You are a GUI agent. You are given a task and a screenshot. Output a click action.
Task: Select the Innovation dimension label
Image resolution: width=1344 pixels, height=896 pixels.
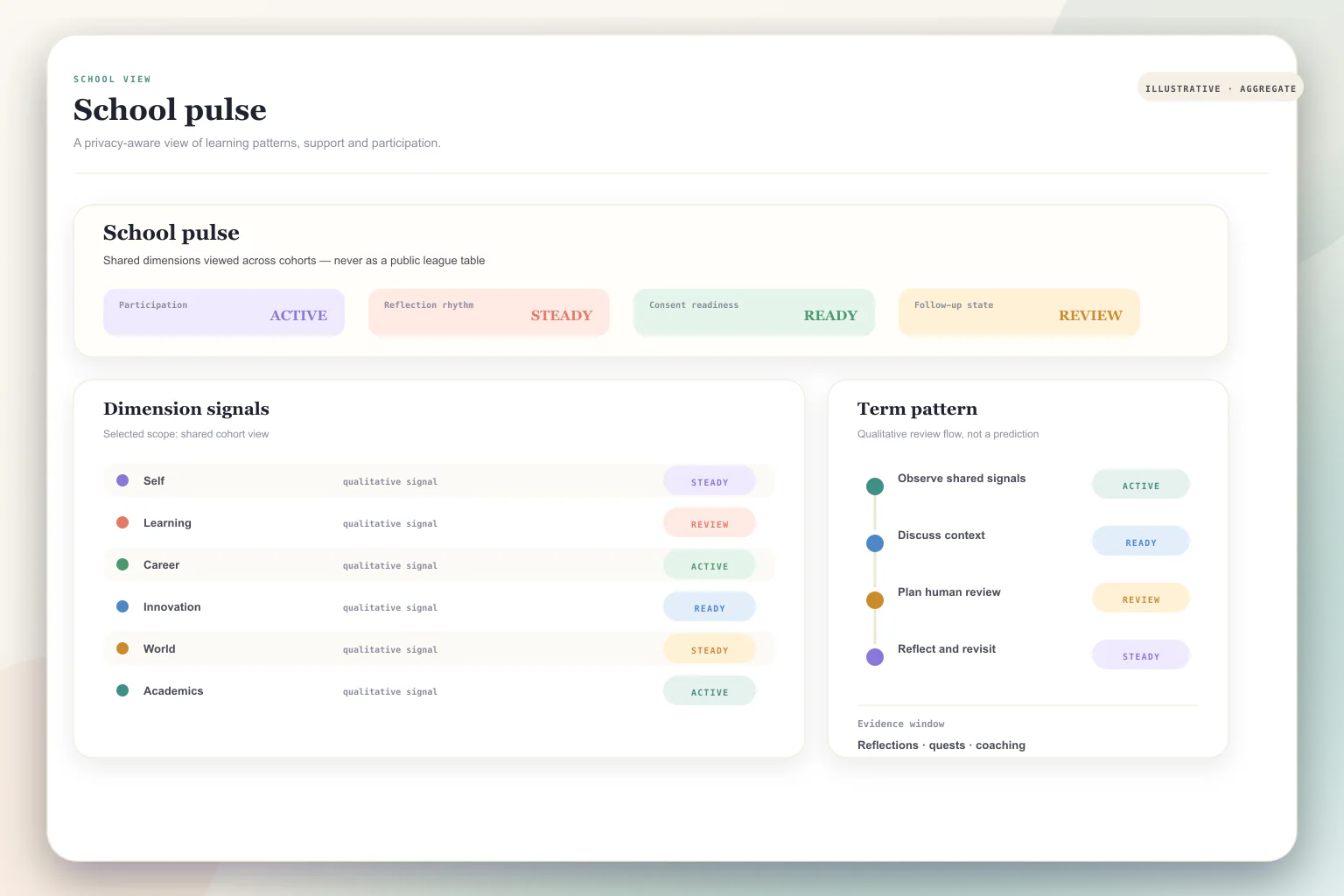(172, 606)
